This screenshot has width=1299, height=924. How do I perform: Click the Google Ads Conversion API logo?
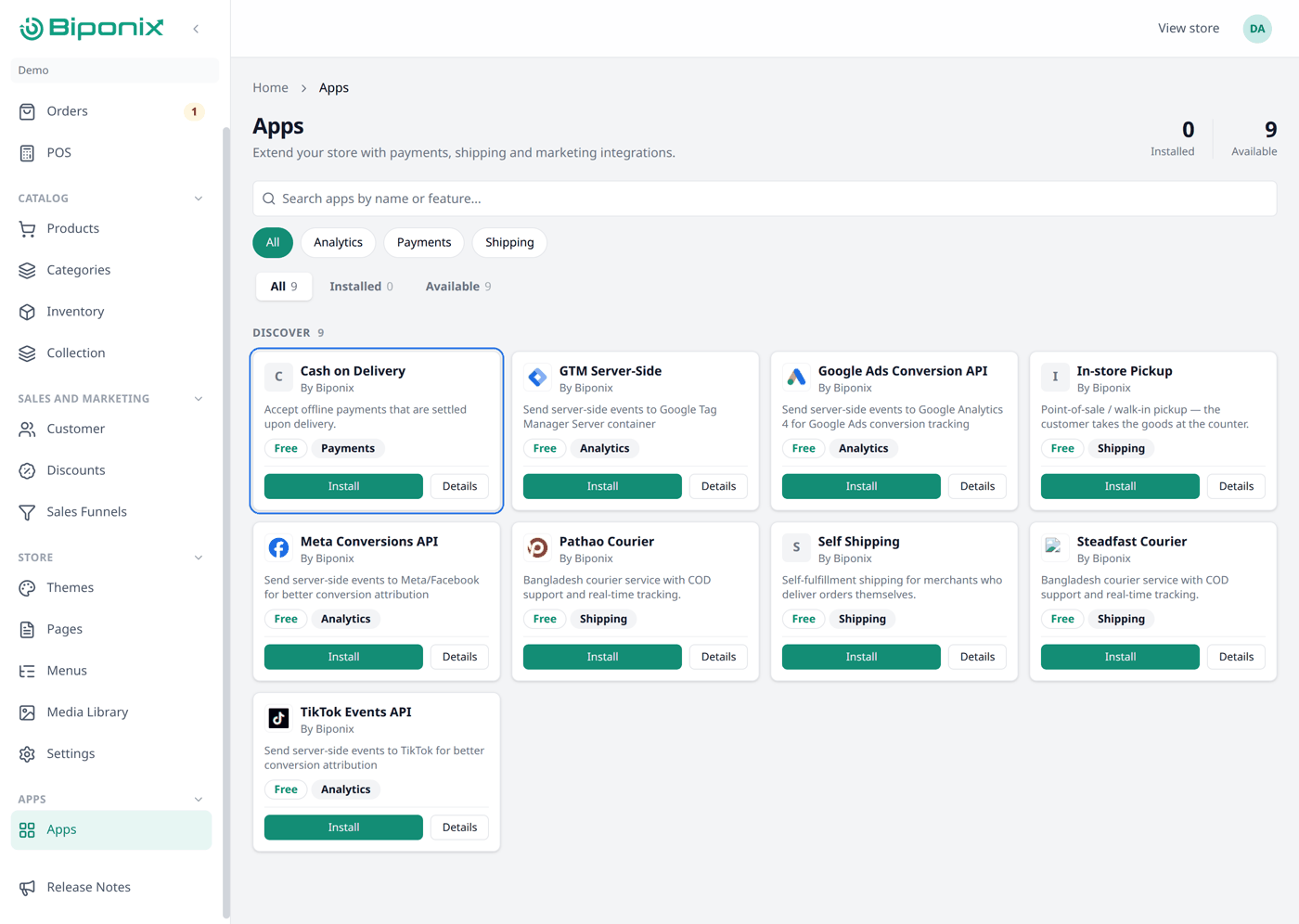pos(796,377)
